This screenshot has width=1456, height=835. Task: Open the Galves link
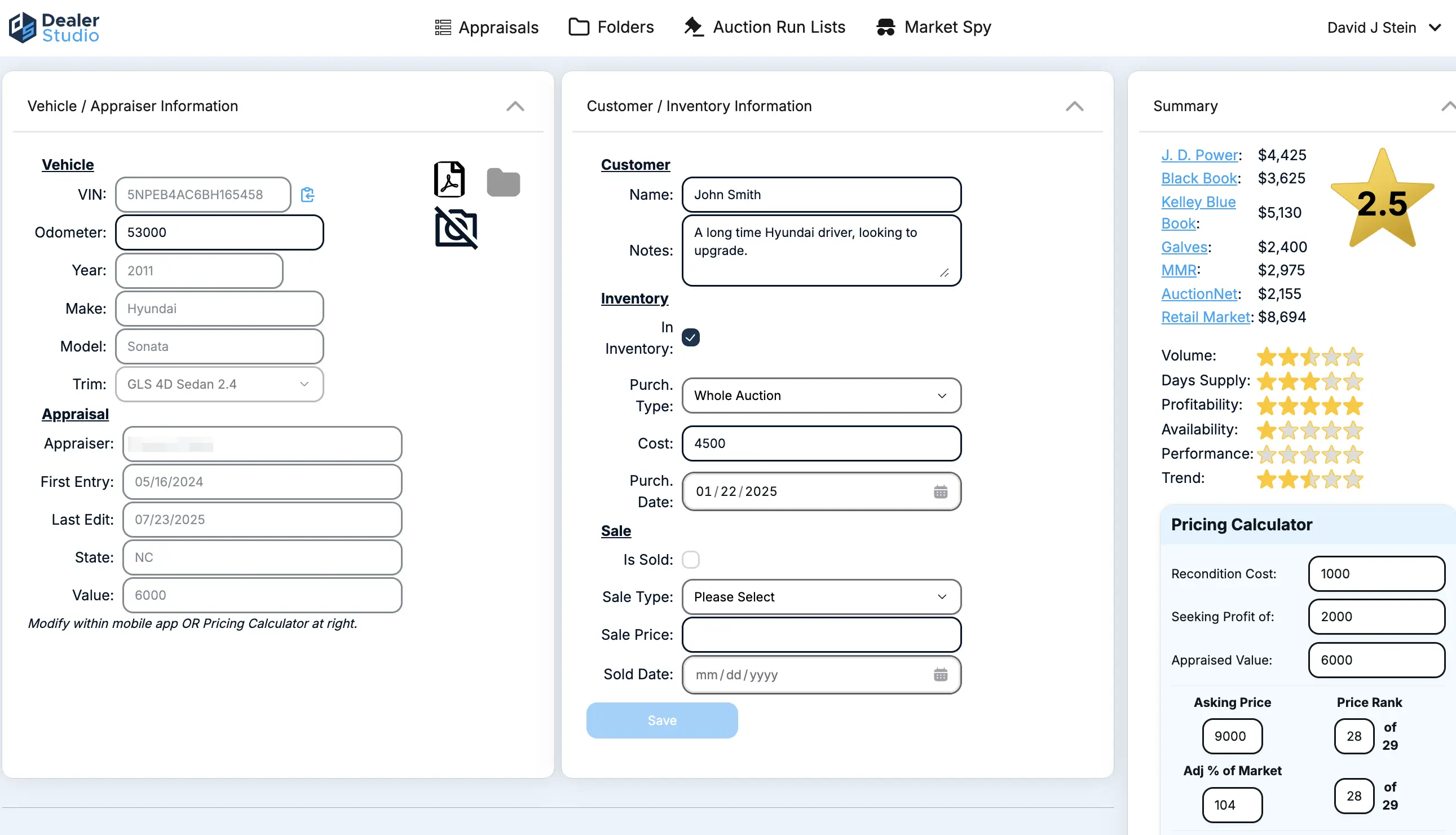pyautogui.click(x=1184, y=247)
